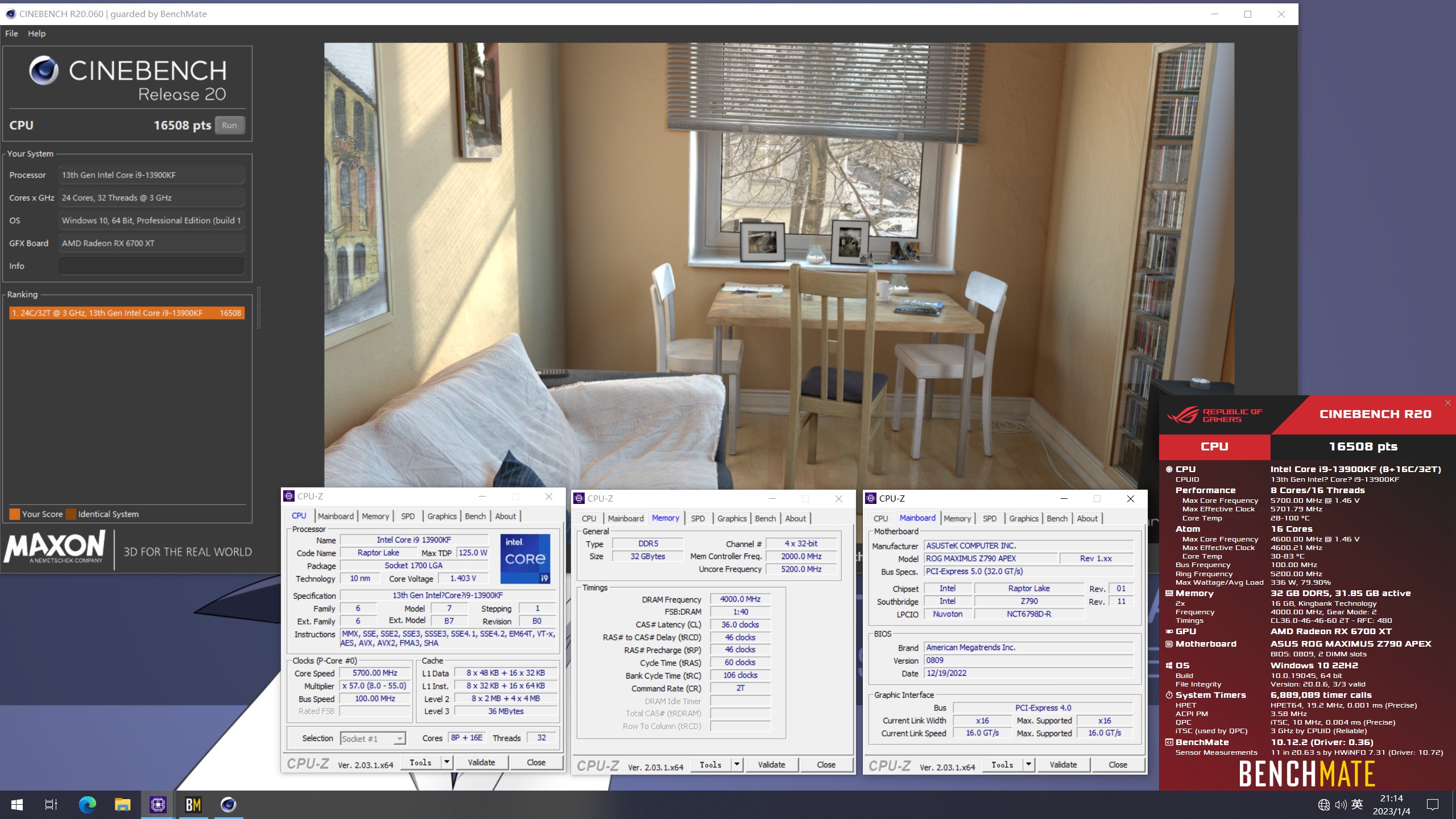Switch to Memory tab in left CPU-Z
This screenshot has height=819, width=1456.
tap(375, 516)
